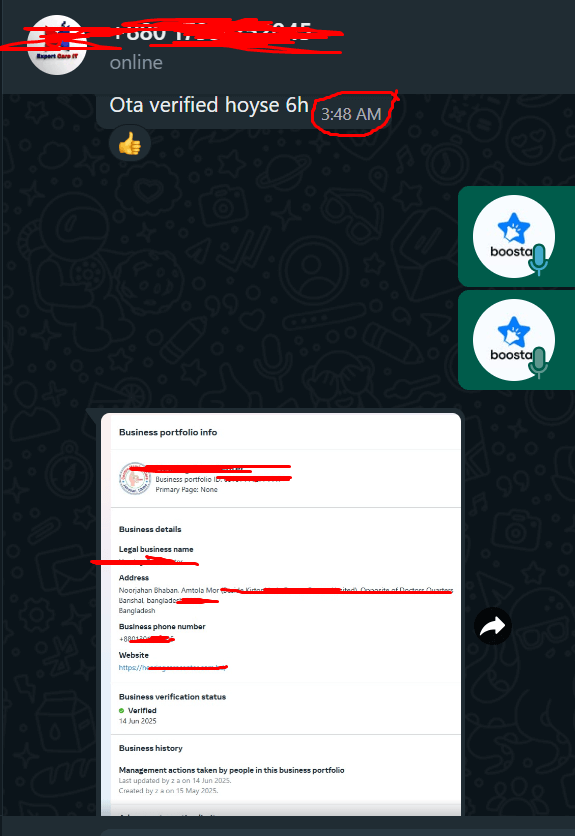Image resolution: width=575 pixels, height=836 pixels.
Task: Click the 'Legal business name' label
Action: click(x=156, y=549)
